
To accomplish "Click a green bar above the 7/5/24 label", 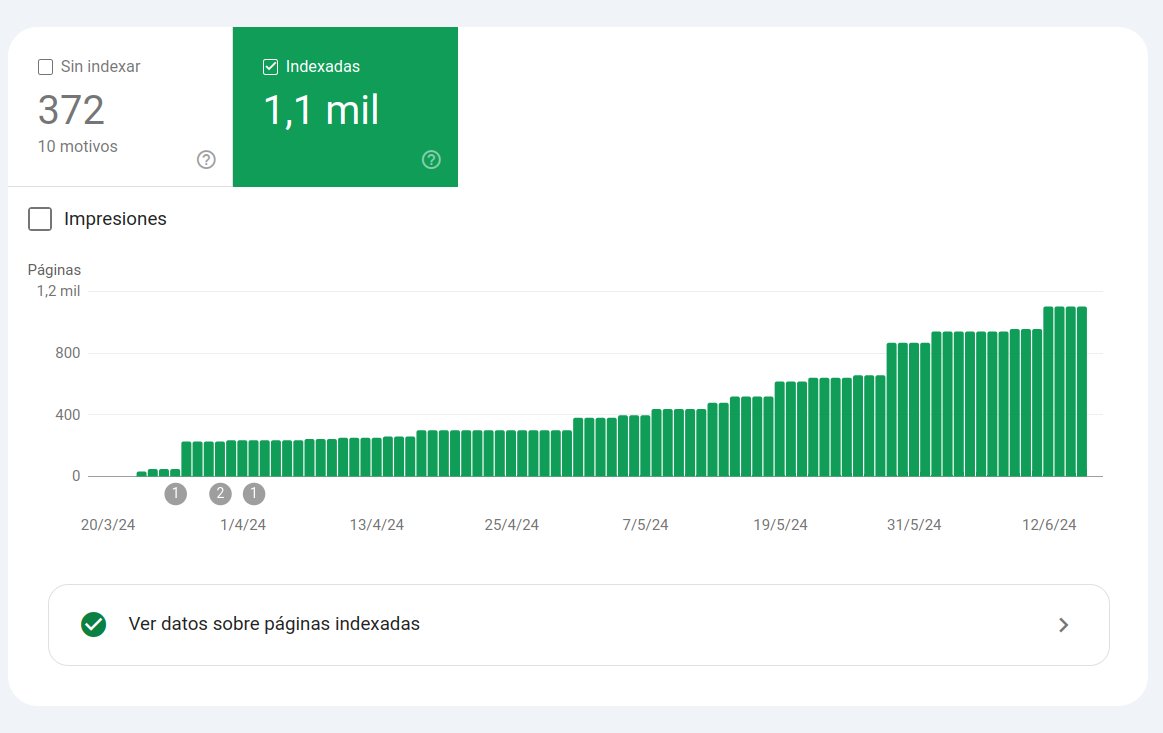I will coord(645,440).
